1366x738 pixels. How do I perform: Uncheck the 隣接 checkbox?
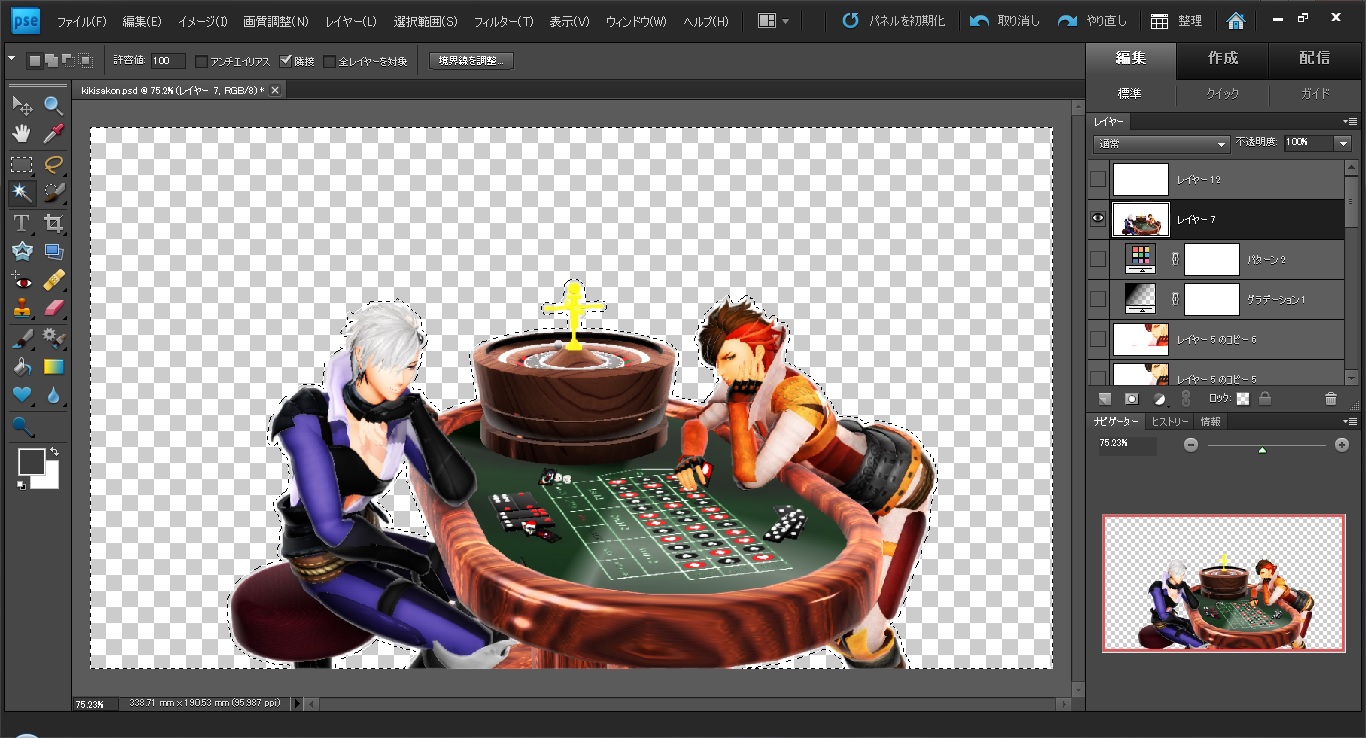(x=286, y=61)
